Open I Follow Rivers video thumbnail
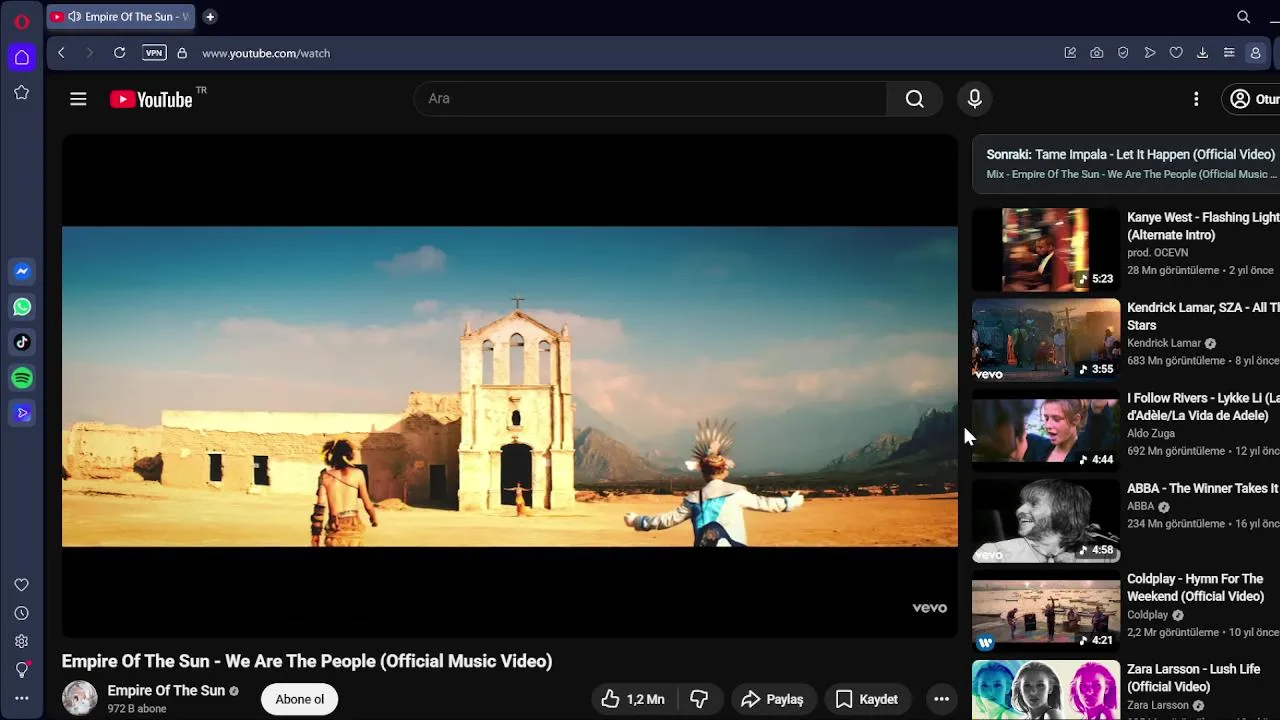Image resolution: width=1280 pixels, height=720 pixels. point(1046,430)
